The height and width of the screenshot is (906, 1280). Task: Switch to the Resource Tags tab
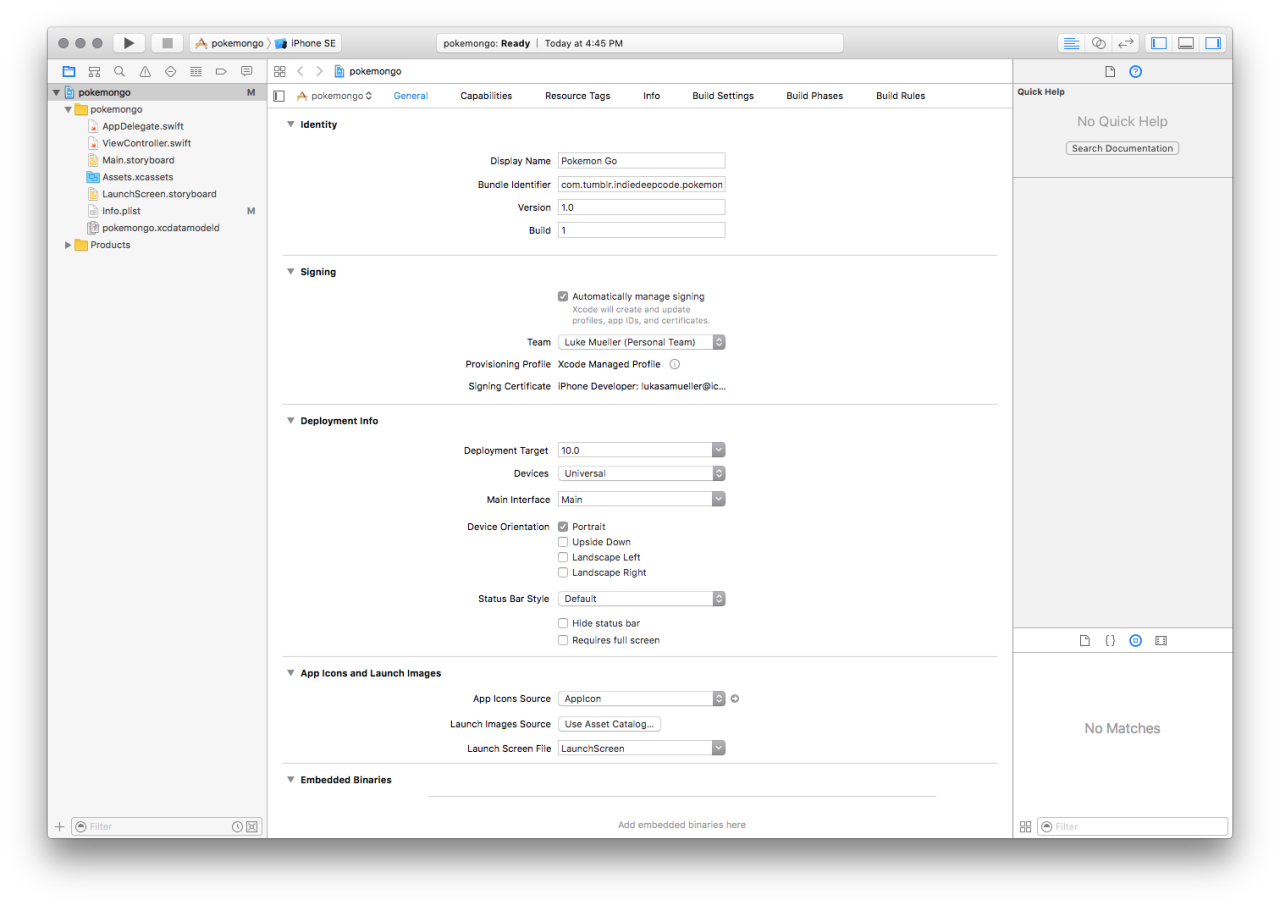tap(577, 96)
